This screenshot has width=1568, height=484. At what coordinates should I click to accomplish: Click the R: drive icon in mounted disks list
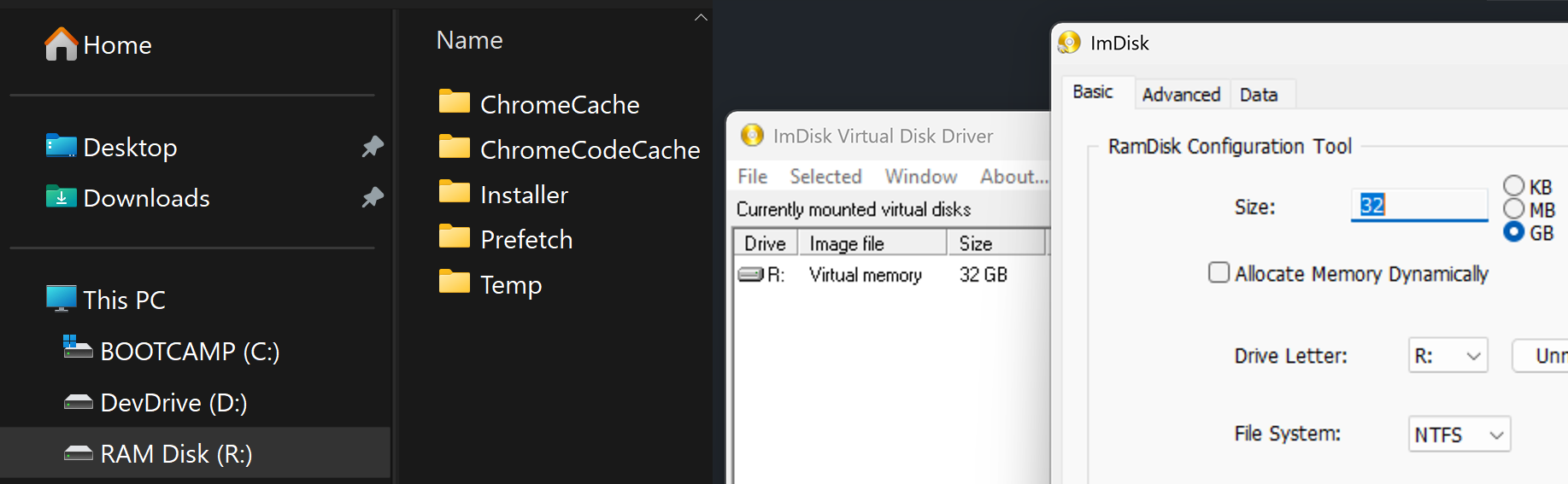[751, 275]
